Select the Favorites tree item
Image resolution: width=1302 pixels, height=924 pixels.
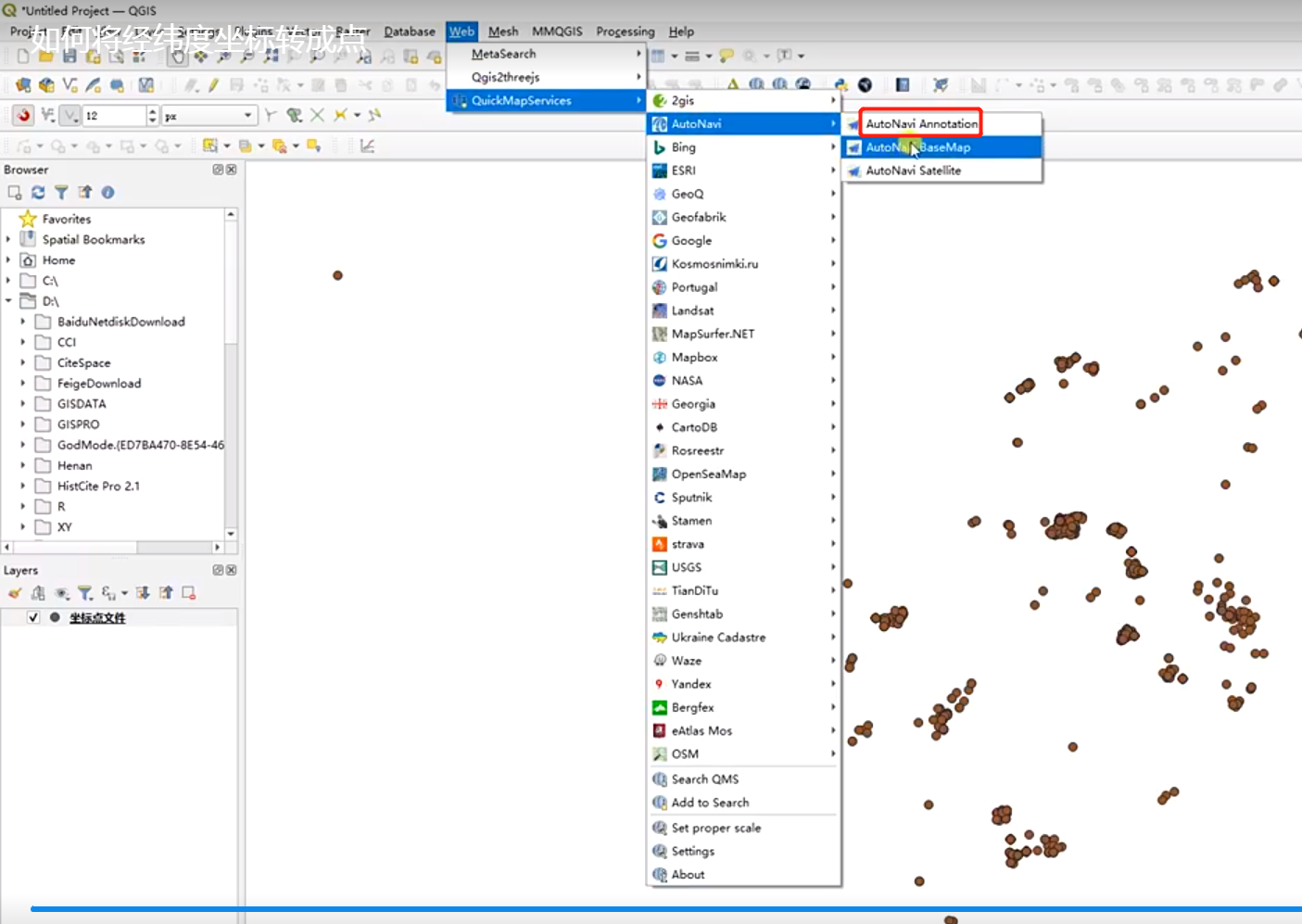coord(67,219)
